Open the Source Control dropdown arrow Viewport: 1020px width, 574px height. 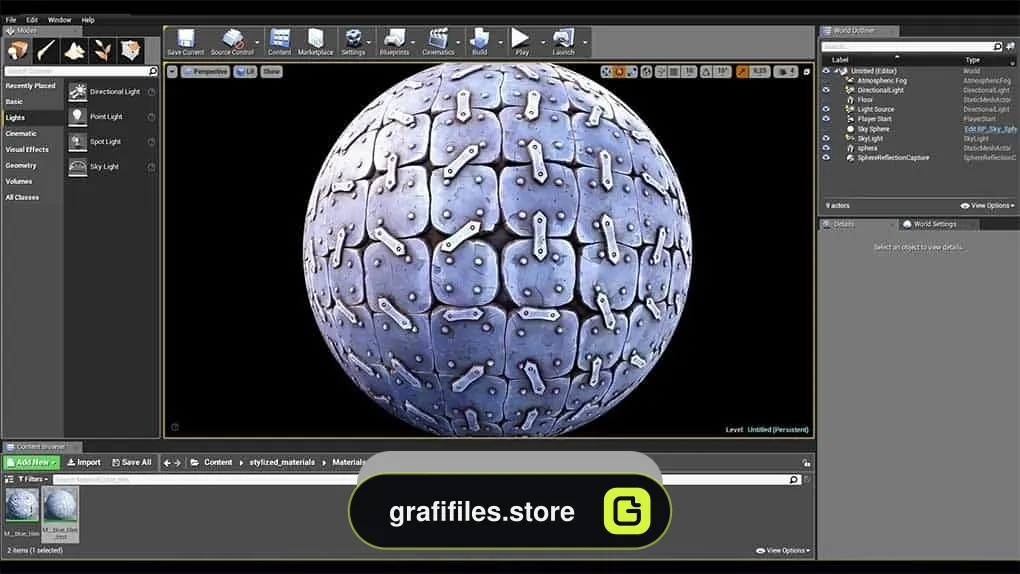tap(257, 43)
